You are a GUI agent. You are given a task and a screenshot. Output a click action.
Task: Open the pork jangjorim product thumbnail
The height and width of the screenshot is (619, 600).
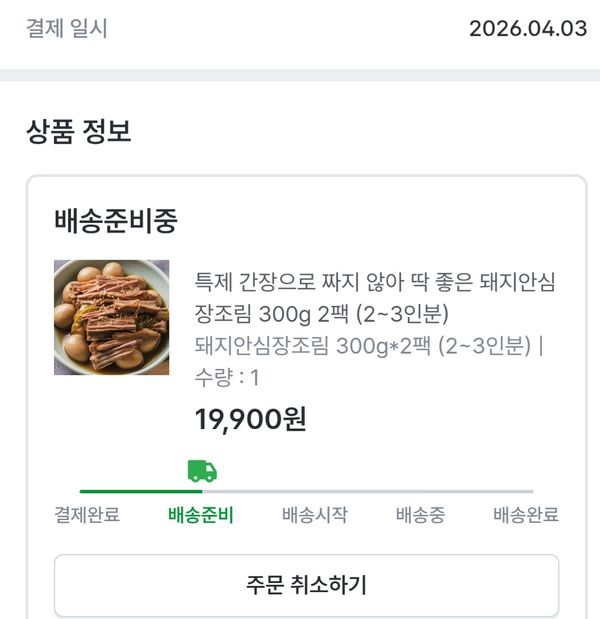(x=111, y=318)
